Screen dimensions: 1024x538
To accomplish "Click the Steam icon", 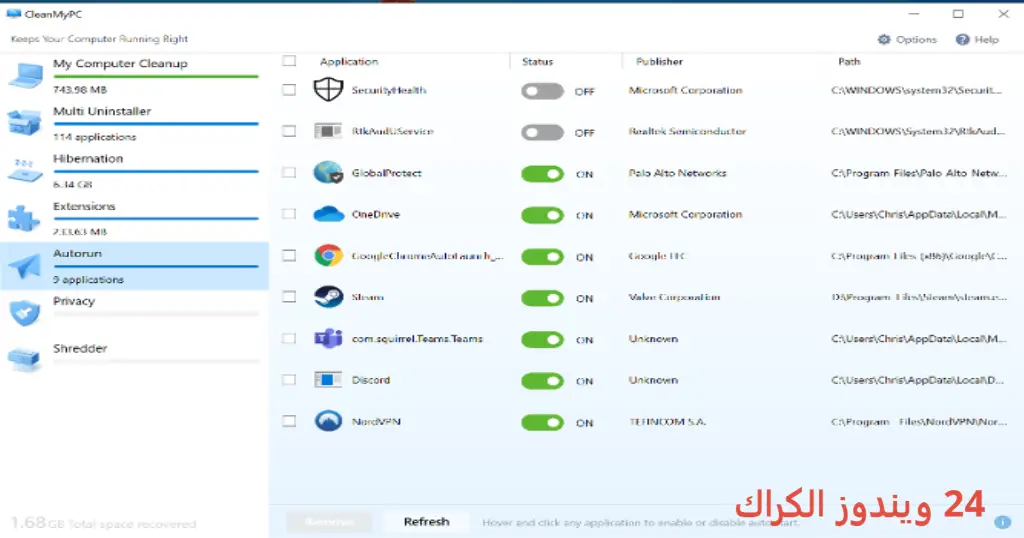I will click(328, 297).
